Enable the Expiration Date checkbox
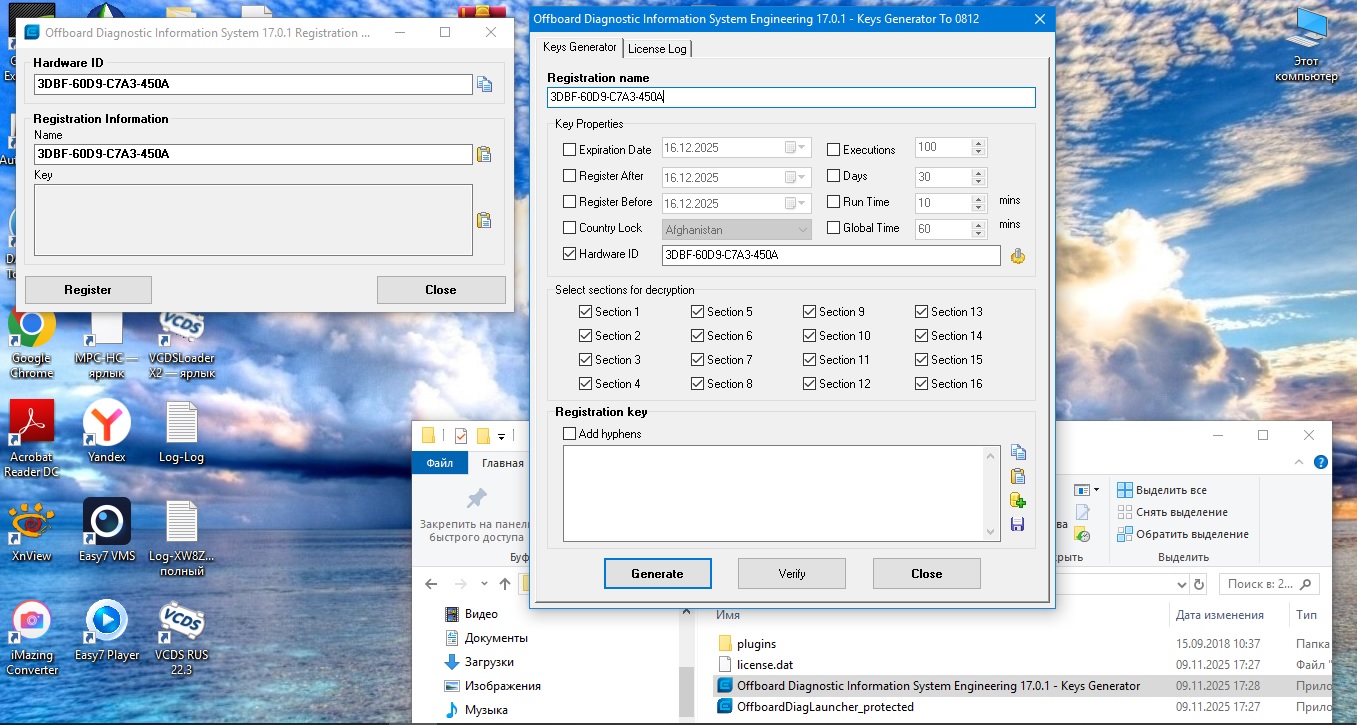Image resolution: width=1357 pixels, height=725 pixels. [570, 150]
